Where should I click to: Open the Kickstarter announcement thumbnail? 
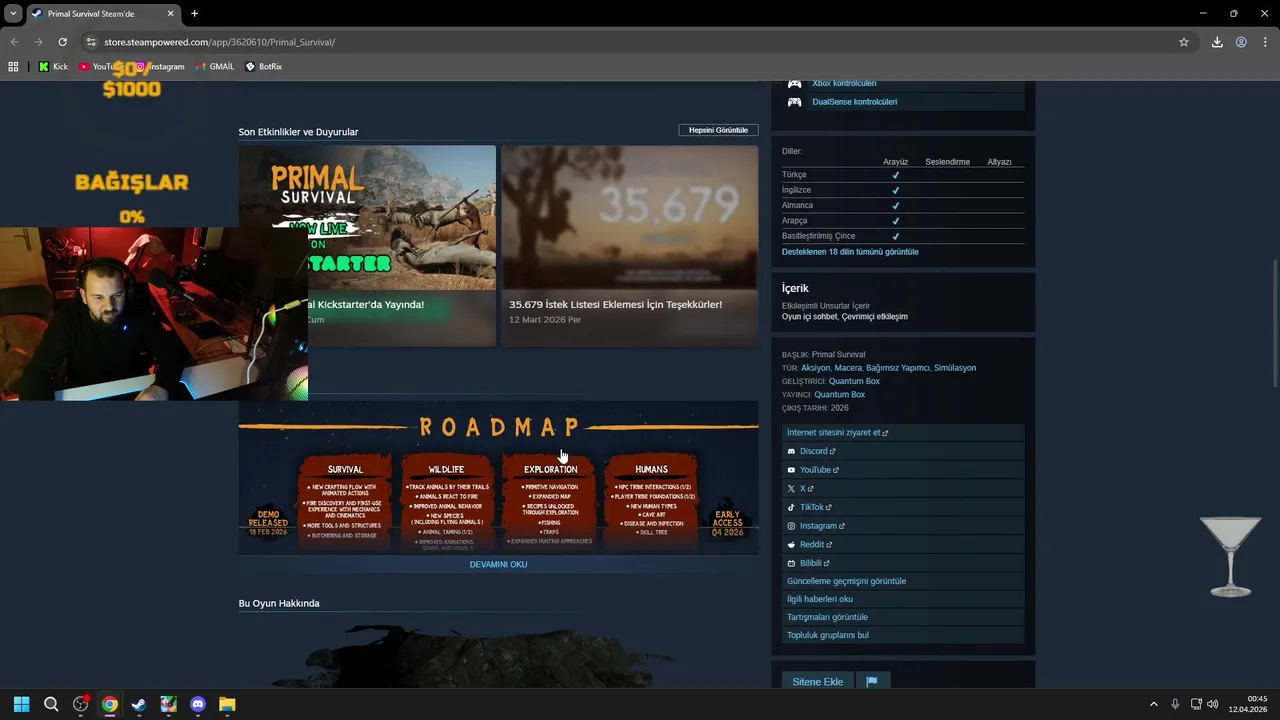tap(367, 217)
